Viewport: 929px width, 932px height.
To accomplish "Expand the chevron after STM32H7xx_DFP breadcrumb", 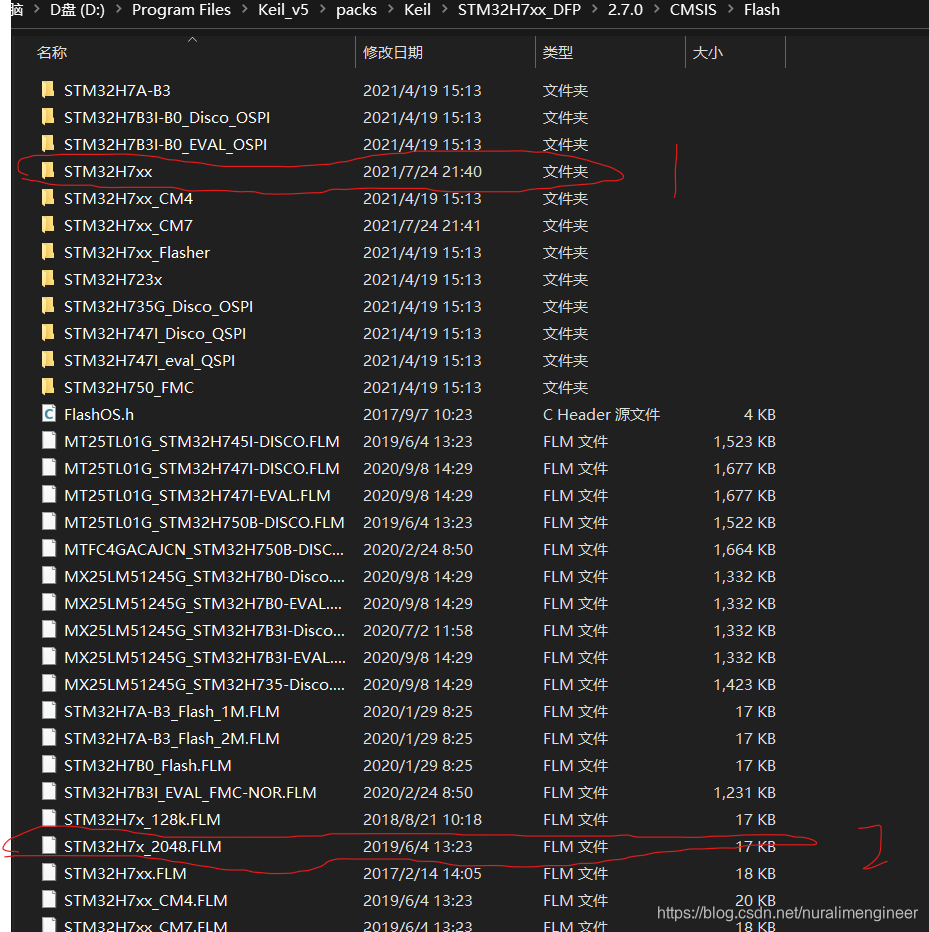I will [594, 10].
